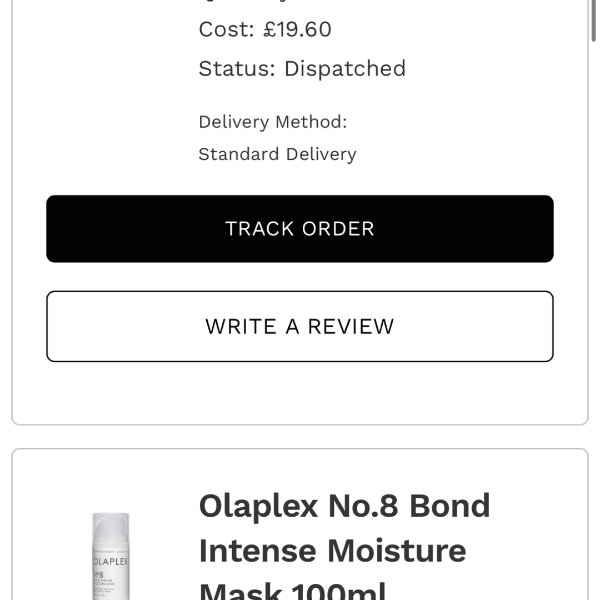Viewport: 600px width, 600px height.
Task: Click the Intense Moisture title line
Action: [332, 551]
